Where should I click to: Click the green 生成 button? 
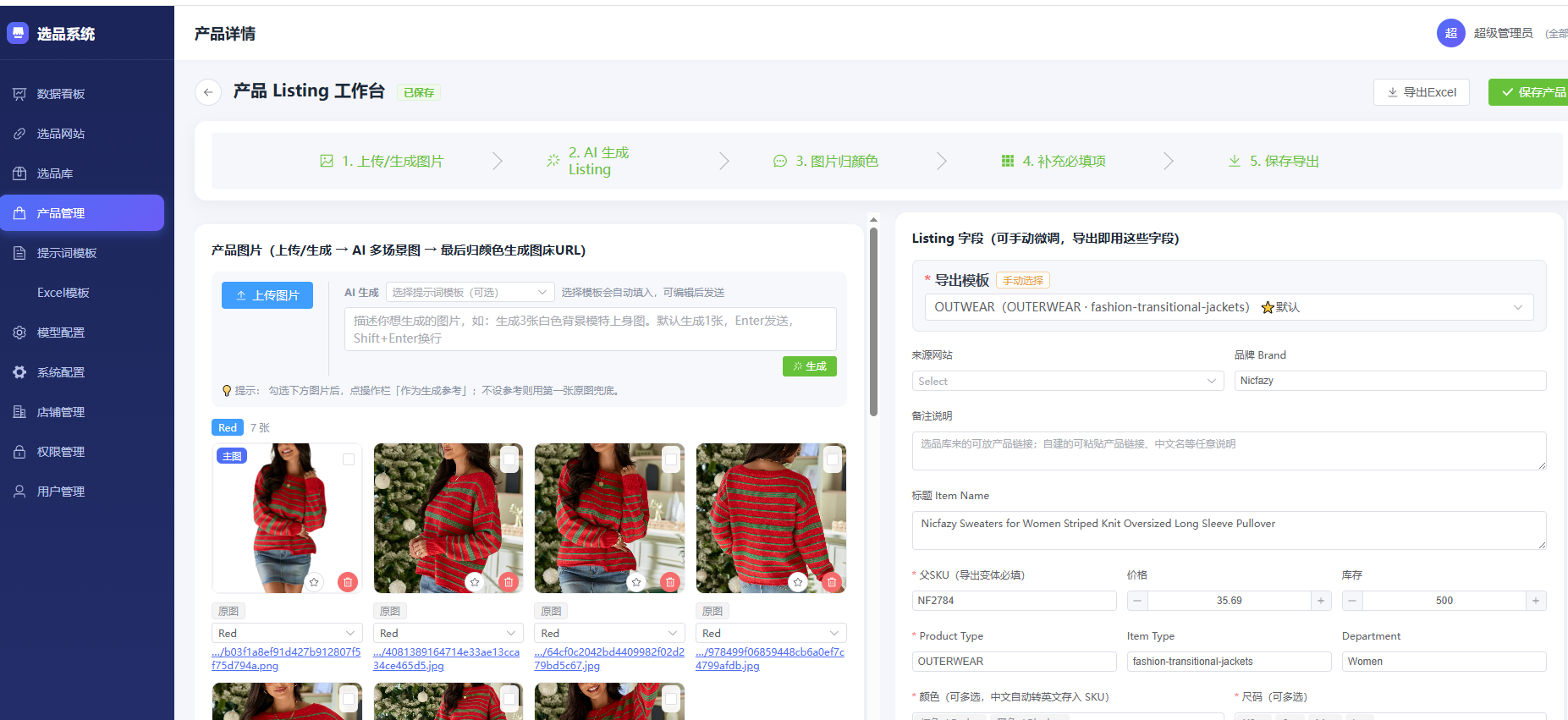(x=810, y=366)
